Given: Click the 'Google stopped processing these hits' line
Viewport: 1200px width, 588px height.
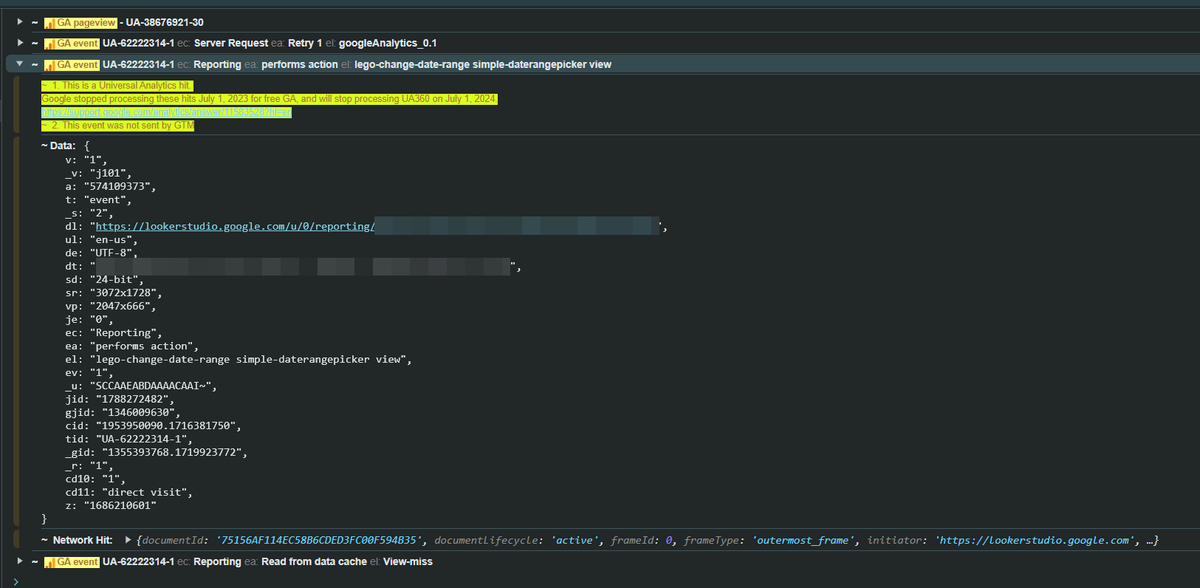Looking at the screenshot, I should tap(269, 99).
